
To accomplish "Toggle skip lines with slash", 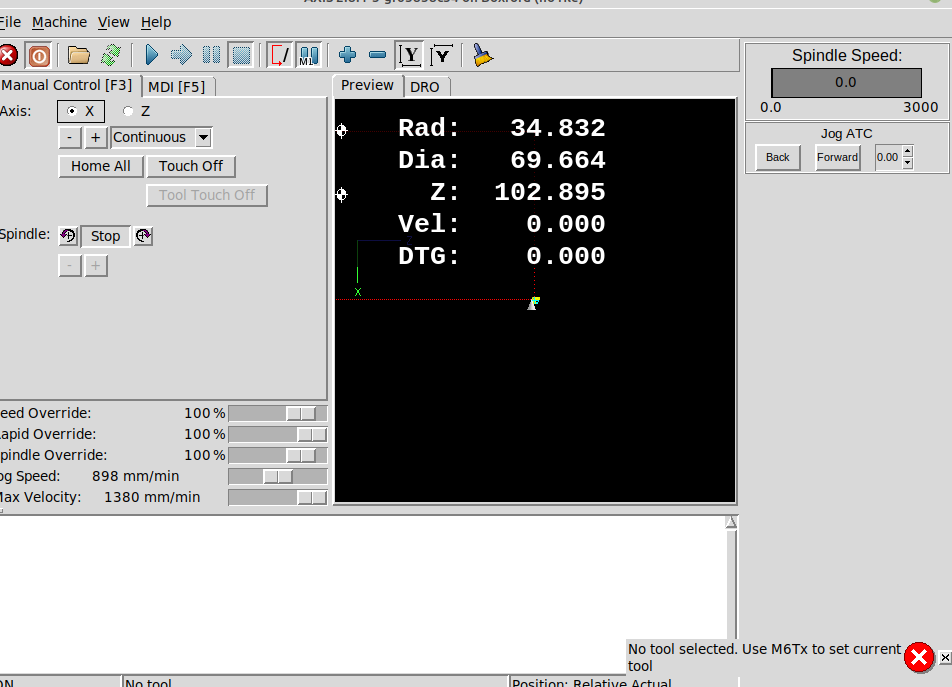I will (280, 55).
